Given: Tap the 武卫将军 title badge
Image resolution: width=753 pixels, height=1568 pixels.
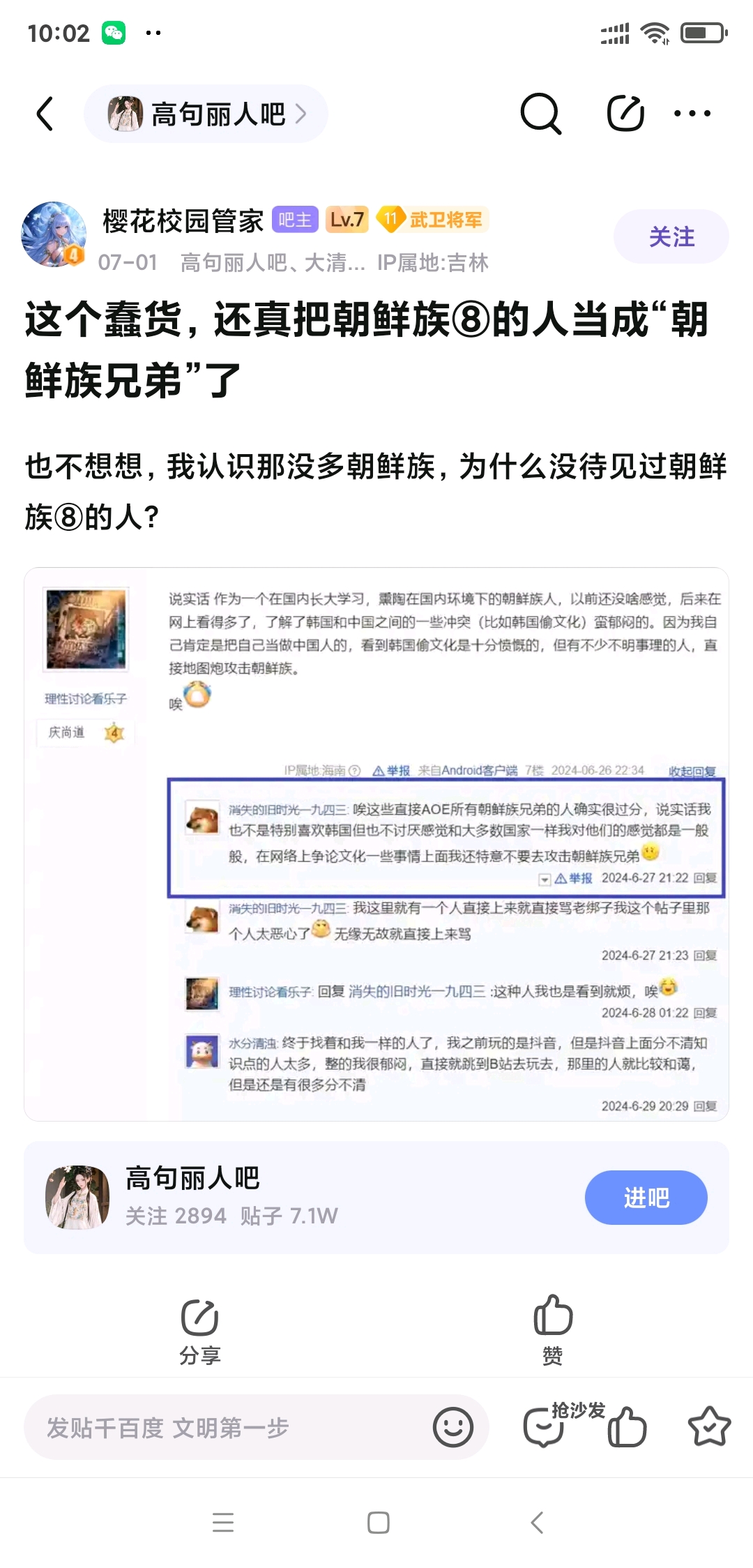Looking at the screenshot, I should point(434,220).
